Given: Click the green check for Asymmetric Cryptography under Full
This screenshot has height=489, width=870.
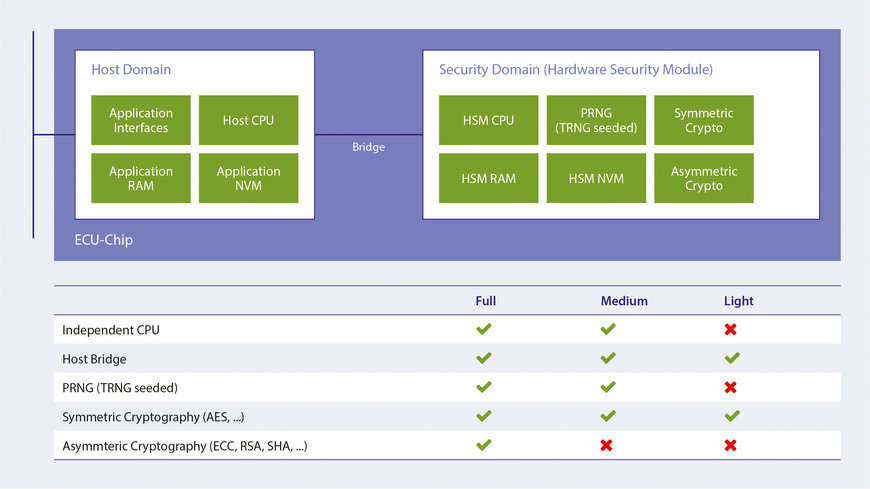Looking at the screenshot, I should point(484,445).
